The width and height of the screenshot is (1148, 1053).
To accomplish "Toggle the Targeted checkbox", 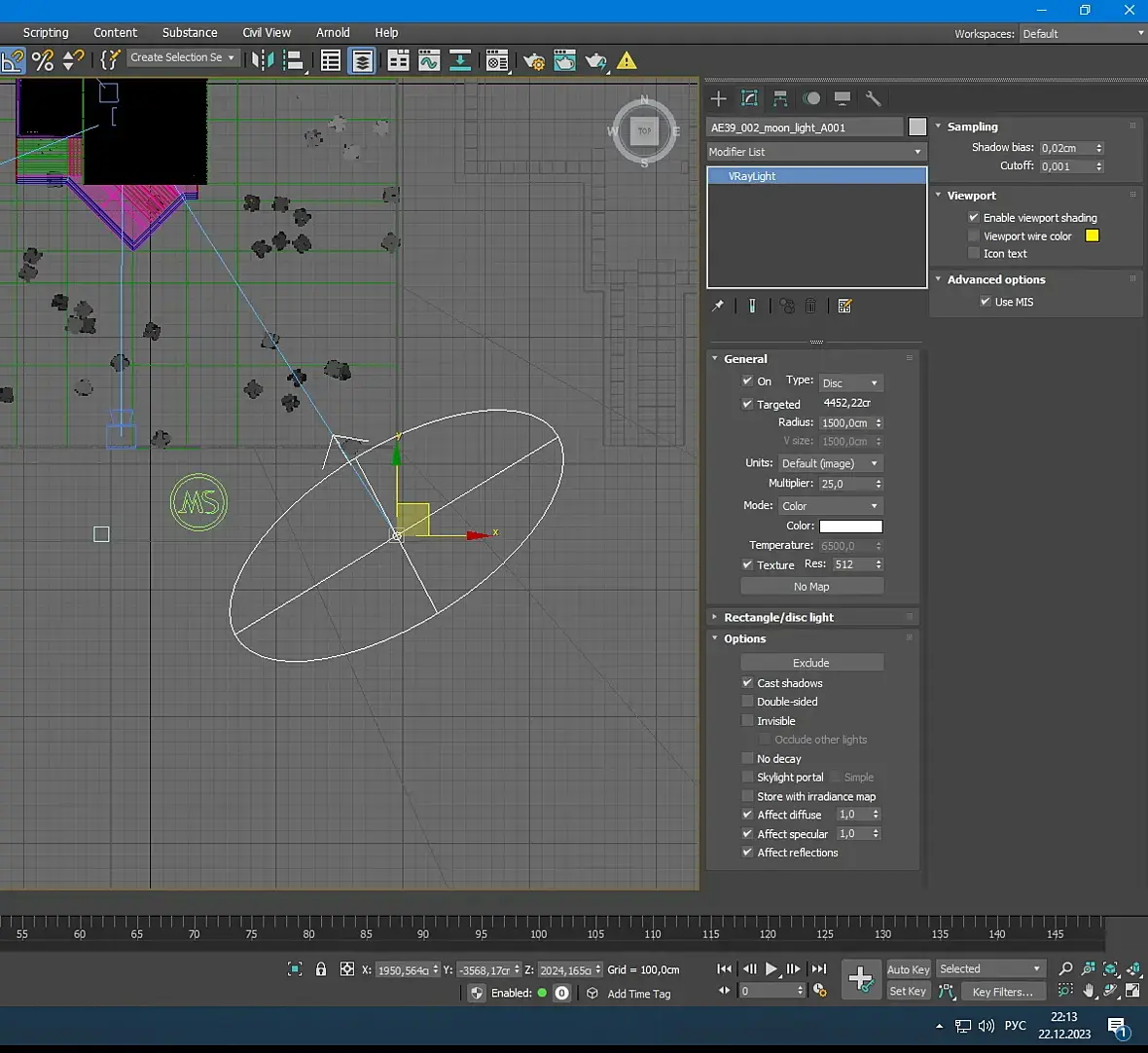I will [747, 404].
